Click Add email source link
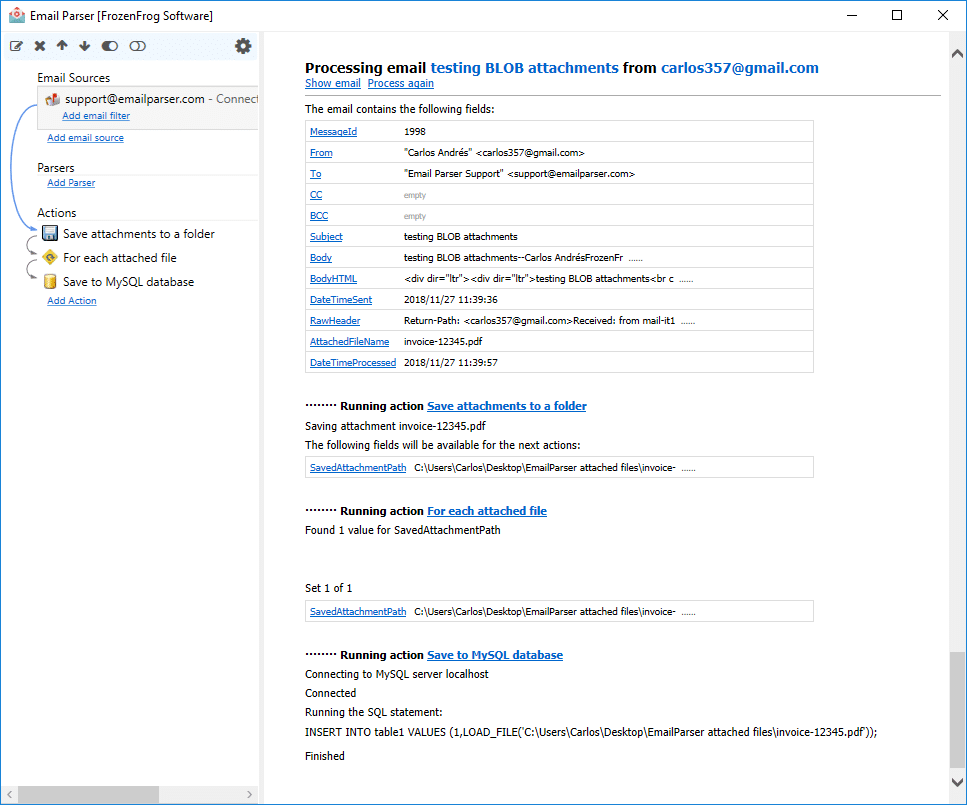 (x=86, y=138)
